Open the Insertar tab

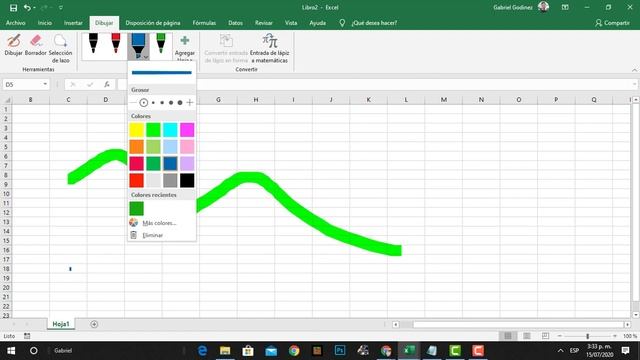(x=73, y=23)
